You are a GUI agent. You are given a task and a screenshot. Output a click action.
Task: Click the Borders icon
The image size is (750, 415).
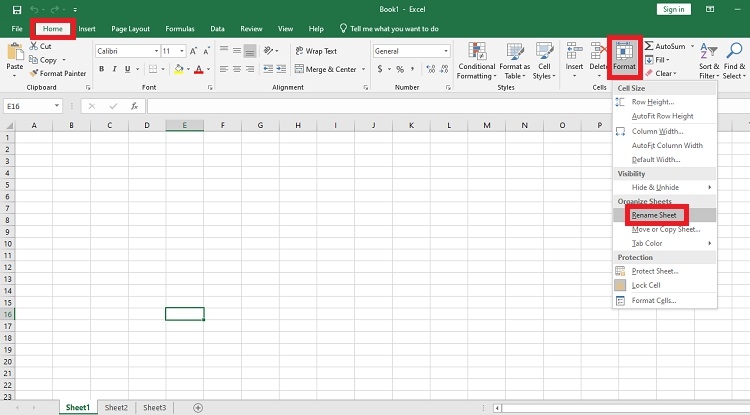coord(153,69)
